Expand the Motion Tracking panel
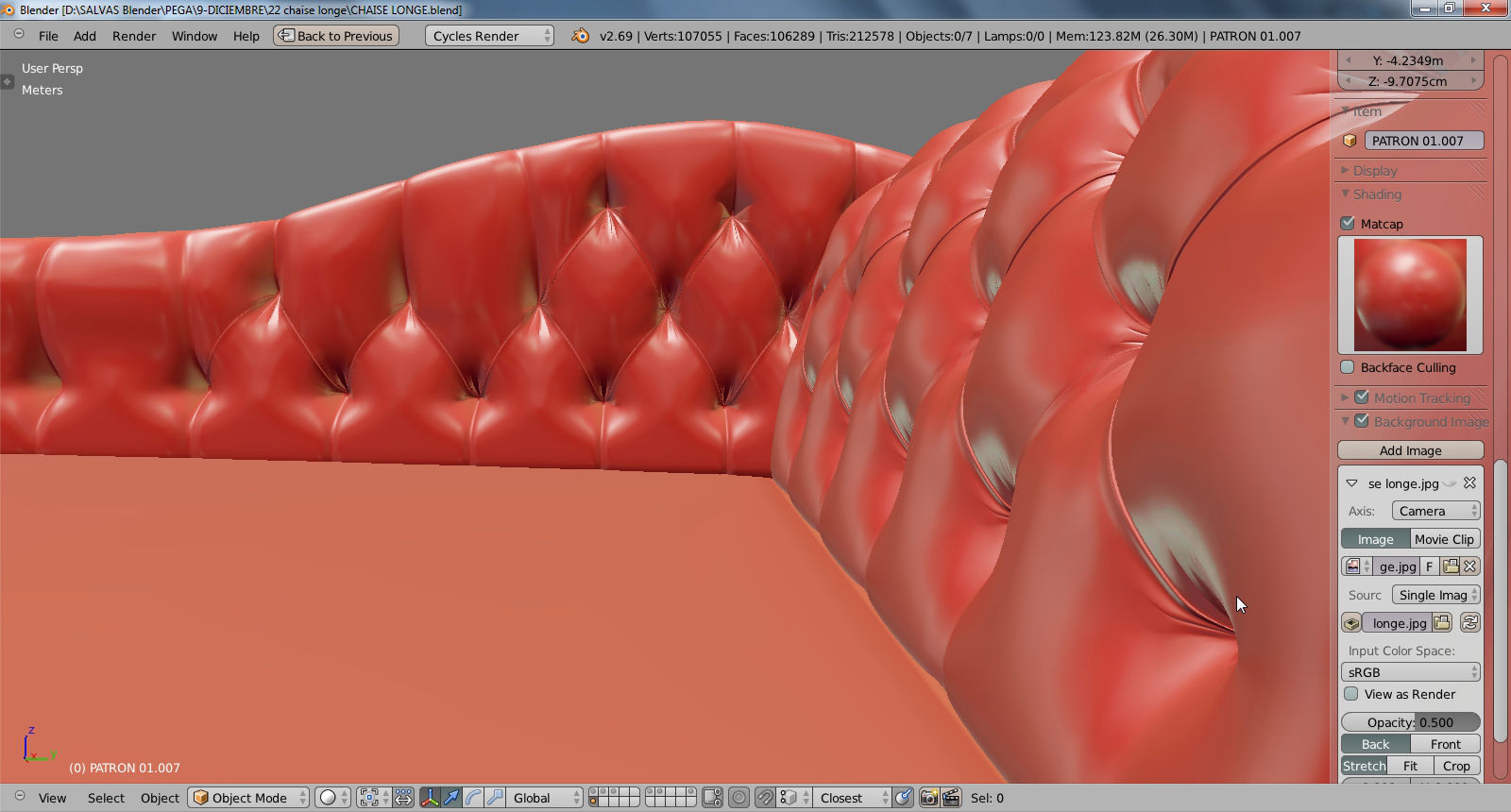Viewport: 1511px width, 812px height. [x=1345, y=398]
